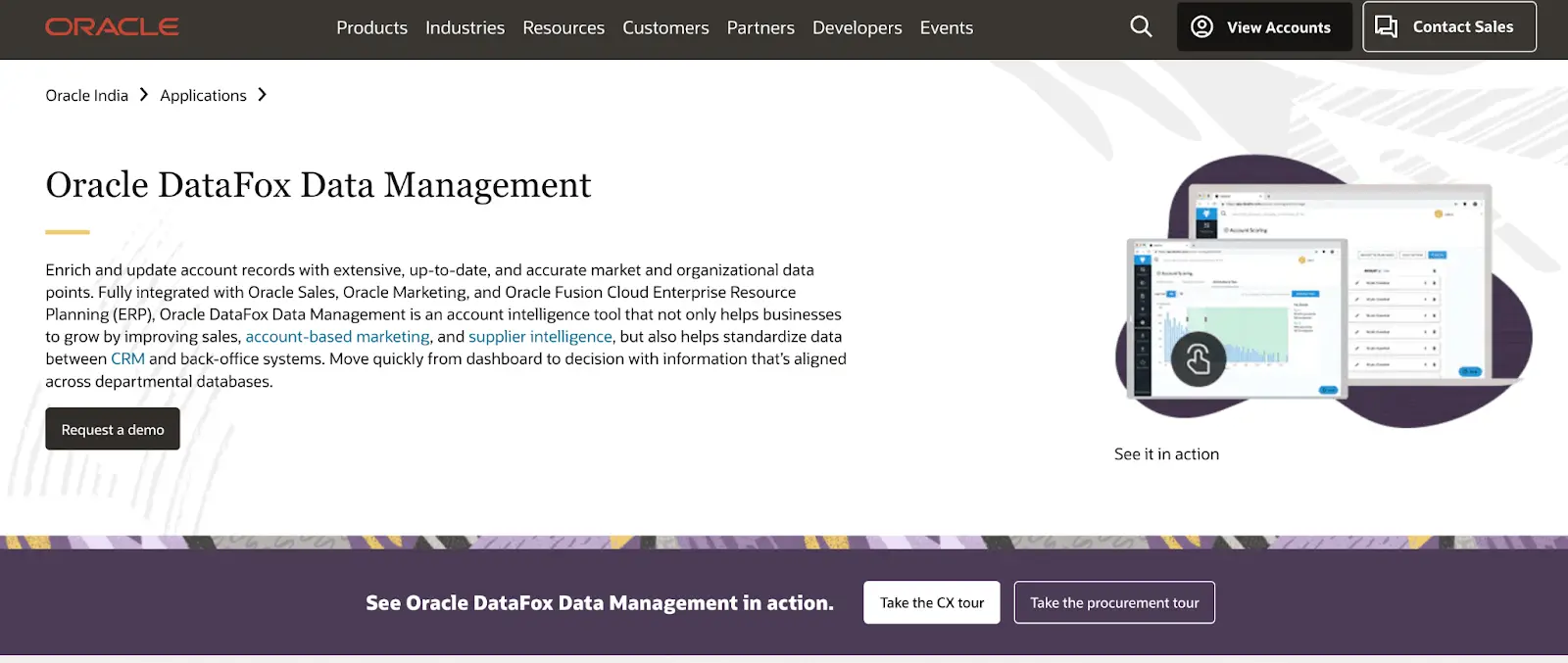Click the Contact Sales button
This screenshot has height=663, width=1568.
tap(1449, 26)
